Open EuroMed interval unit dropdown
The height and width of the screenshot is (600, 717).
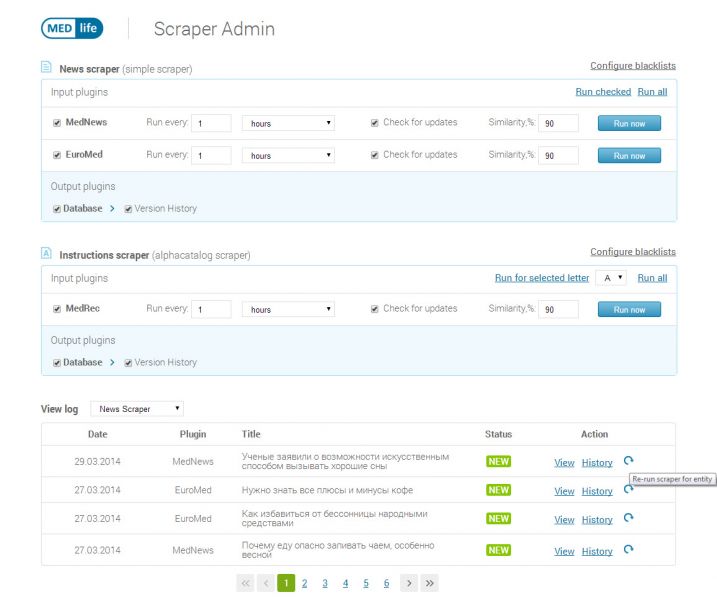tap(288, 155)
